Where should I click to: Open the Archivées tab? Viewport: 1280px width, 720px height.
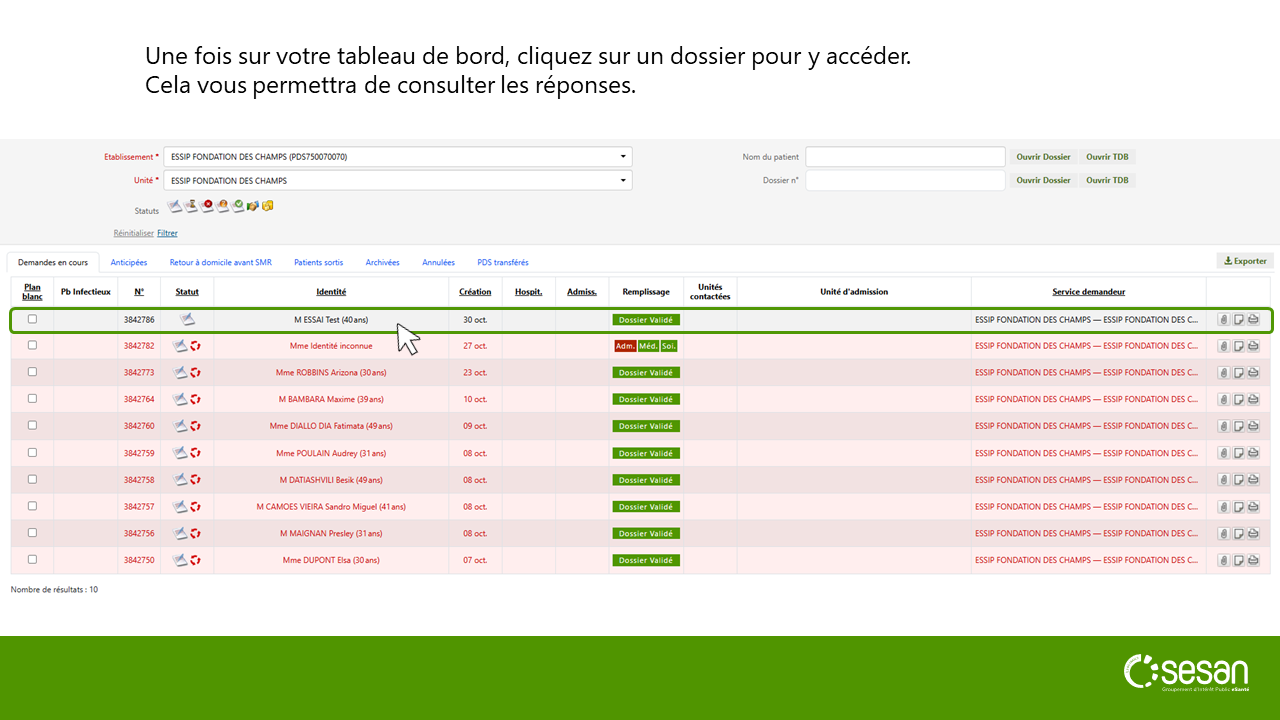tap(382, 263)
